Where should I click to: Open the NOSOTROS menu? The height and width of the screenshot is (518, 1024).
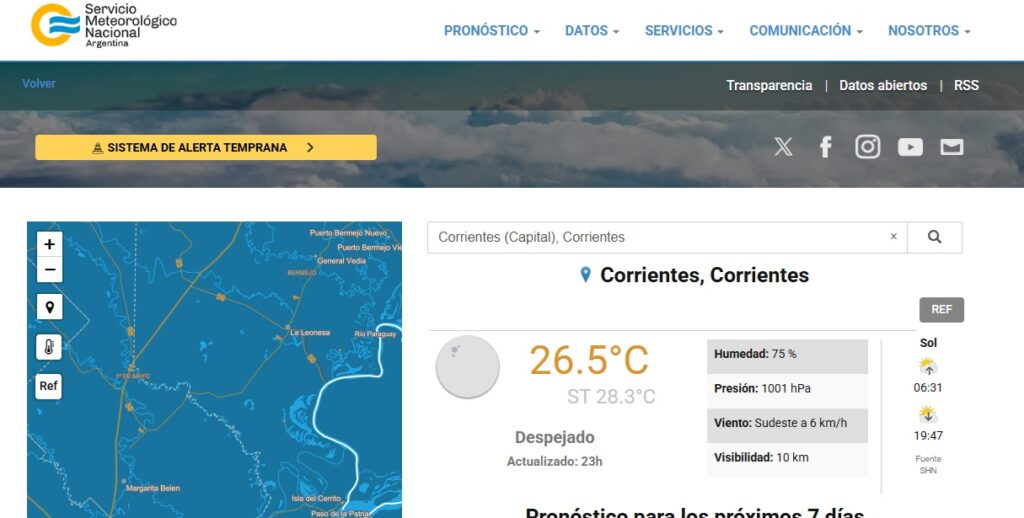coord(929,31)
